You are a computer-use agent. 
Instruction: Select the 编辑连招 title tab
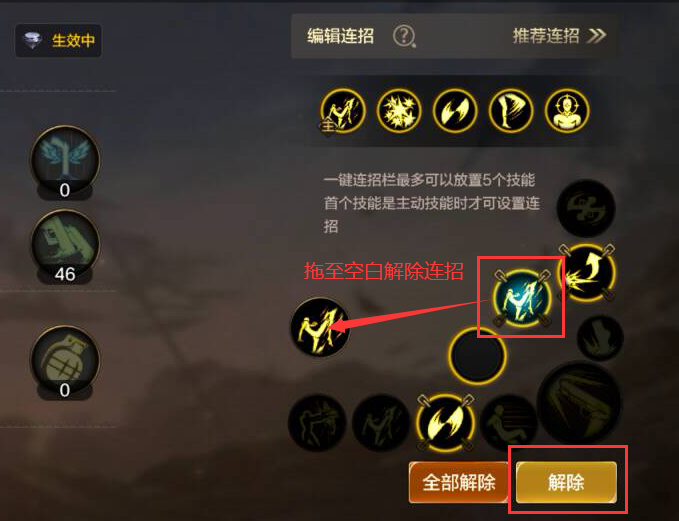pos(340,36)
